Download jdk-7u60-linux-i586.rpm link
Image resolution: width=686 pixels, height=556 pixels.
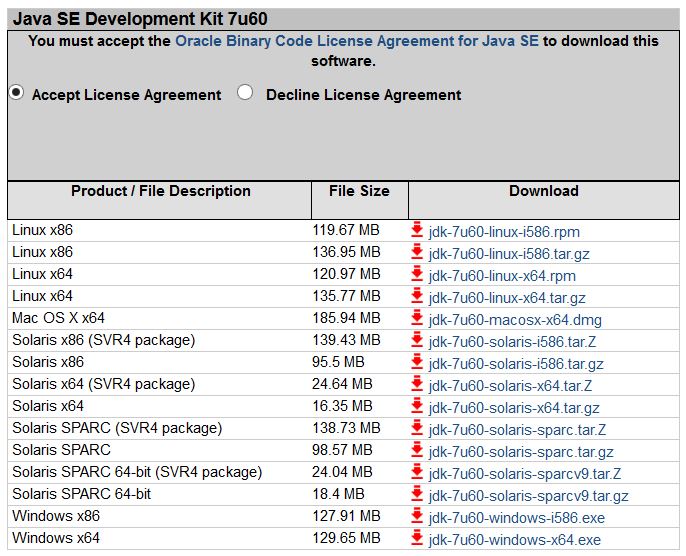(x=504, y=232)
